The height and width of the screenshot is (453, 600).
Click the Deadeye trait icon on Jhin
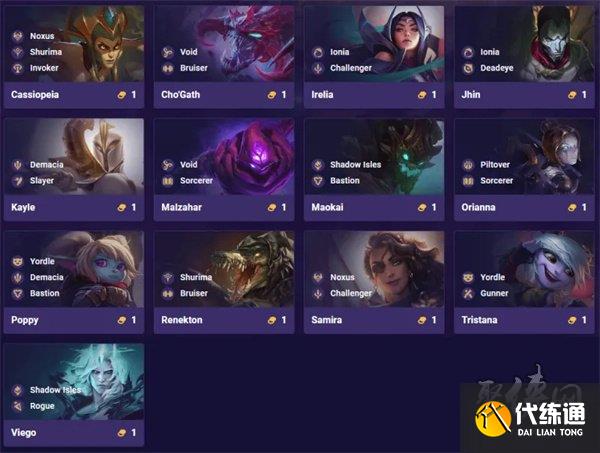click(468, 68)
